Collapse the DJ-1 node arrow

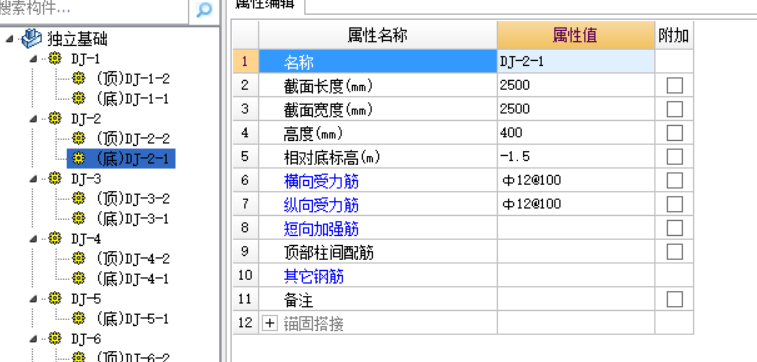coord(33,59)
